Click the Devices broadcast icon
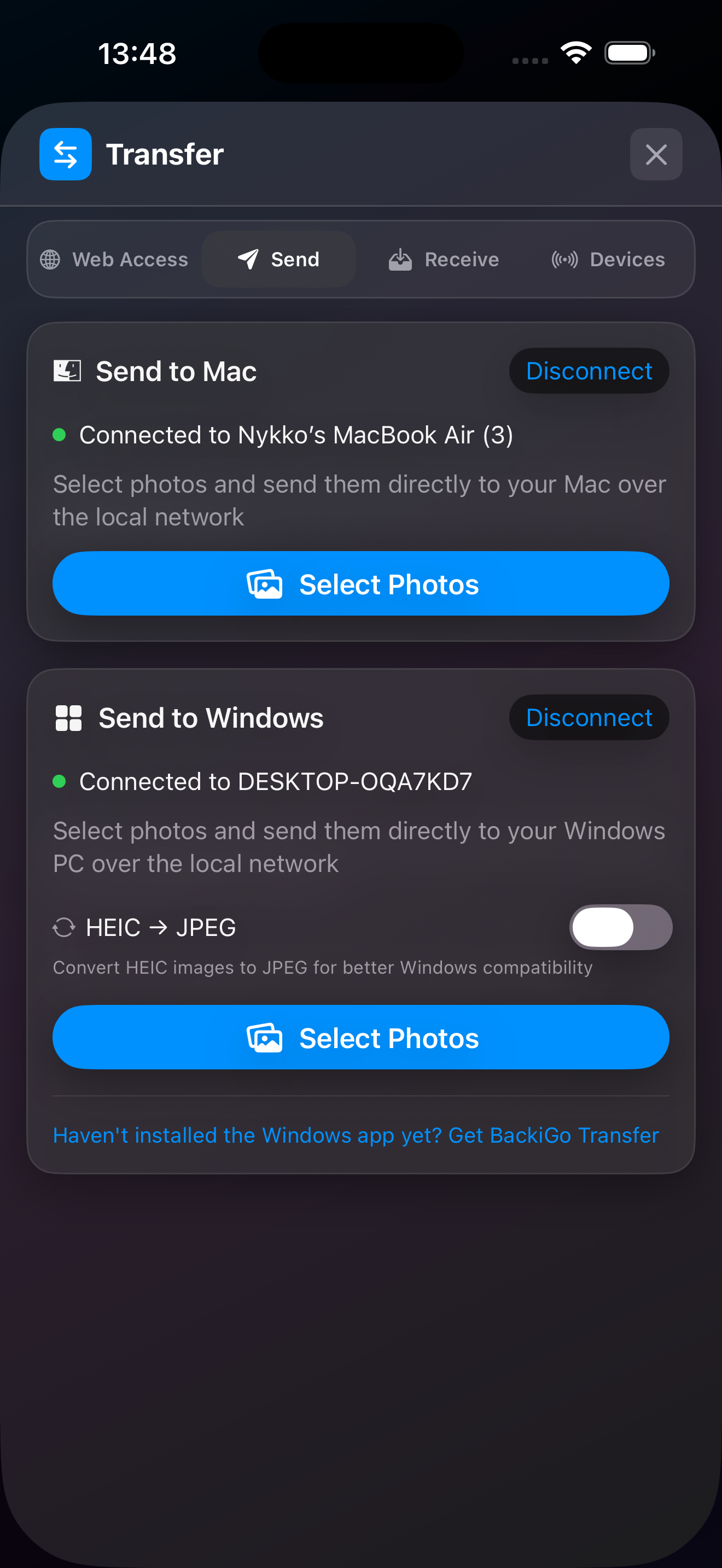 564,259
